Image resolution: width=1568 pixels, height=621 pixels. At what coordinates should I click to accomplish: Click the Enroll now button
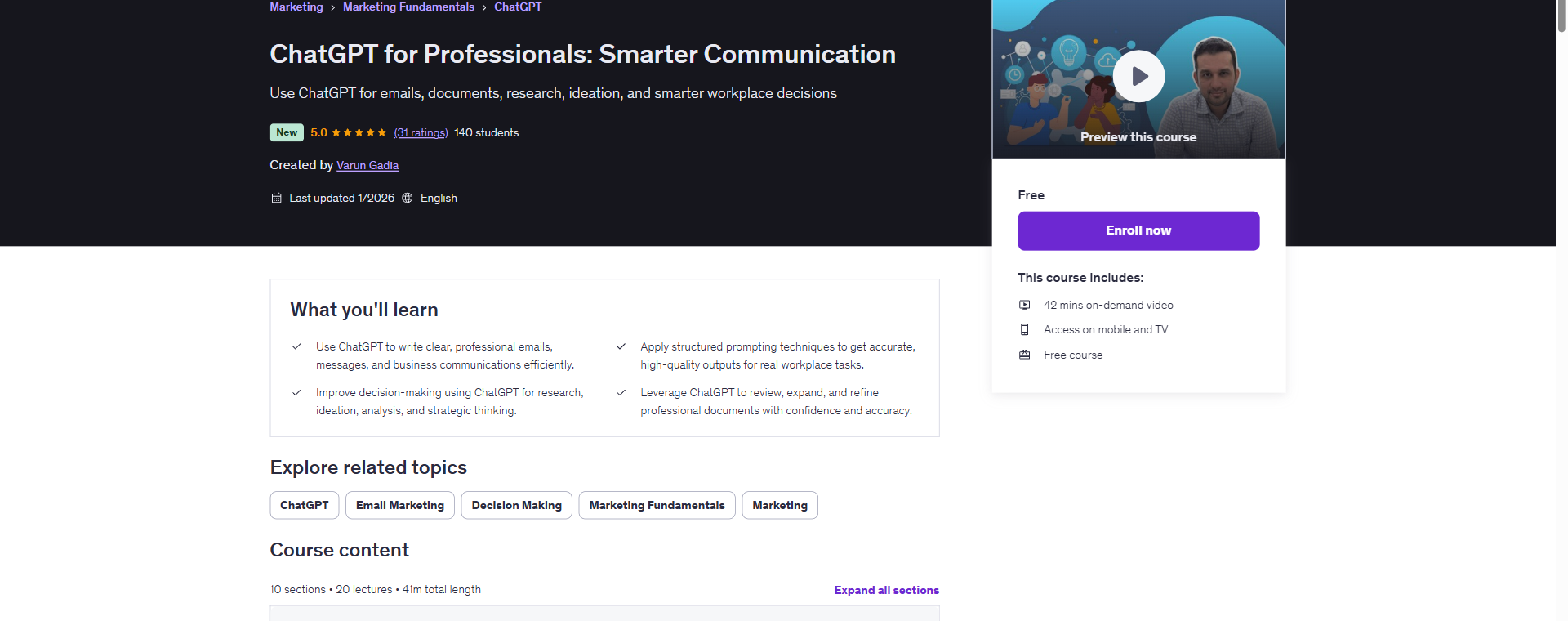(1138, 230)
